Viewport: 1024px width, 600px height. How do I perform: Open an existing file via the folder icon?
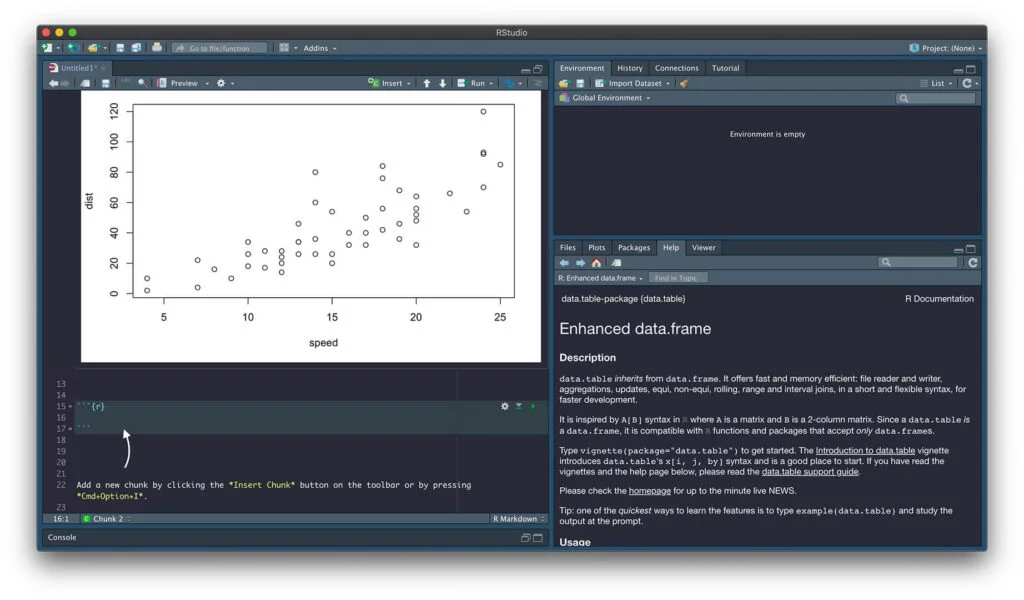tap(93, 48)
